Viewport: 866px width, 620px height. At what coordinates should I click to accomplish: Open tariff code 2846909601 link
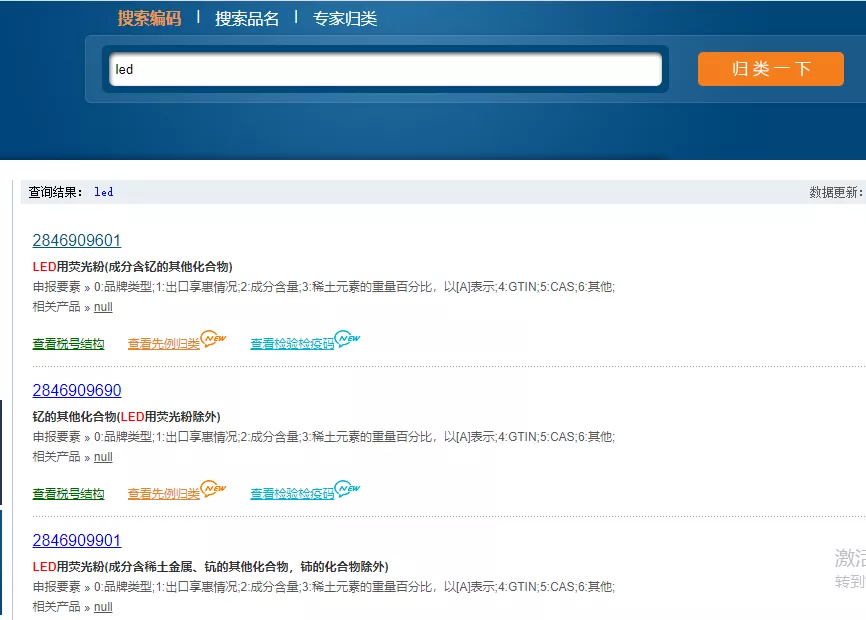(77, 240)
